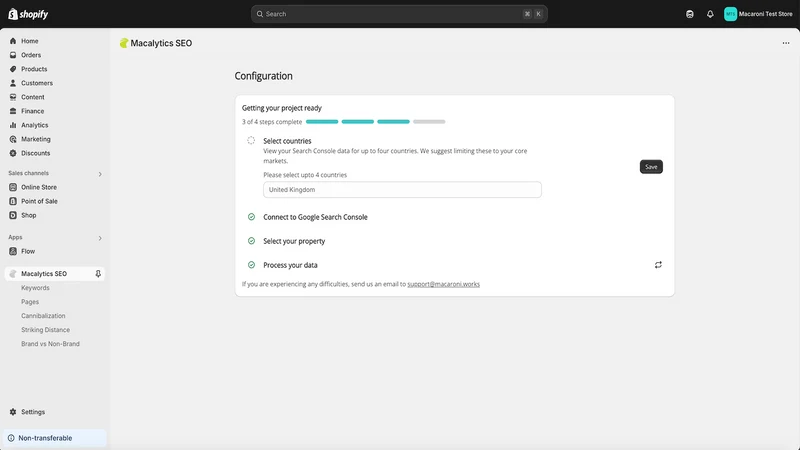Click the Non-transferable badge

55,438
